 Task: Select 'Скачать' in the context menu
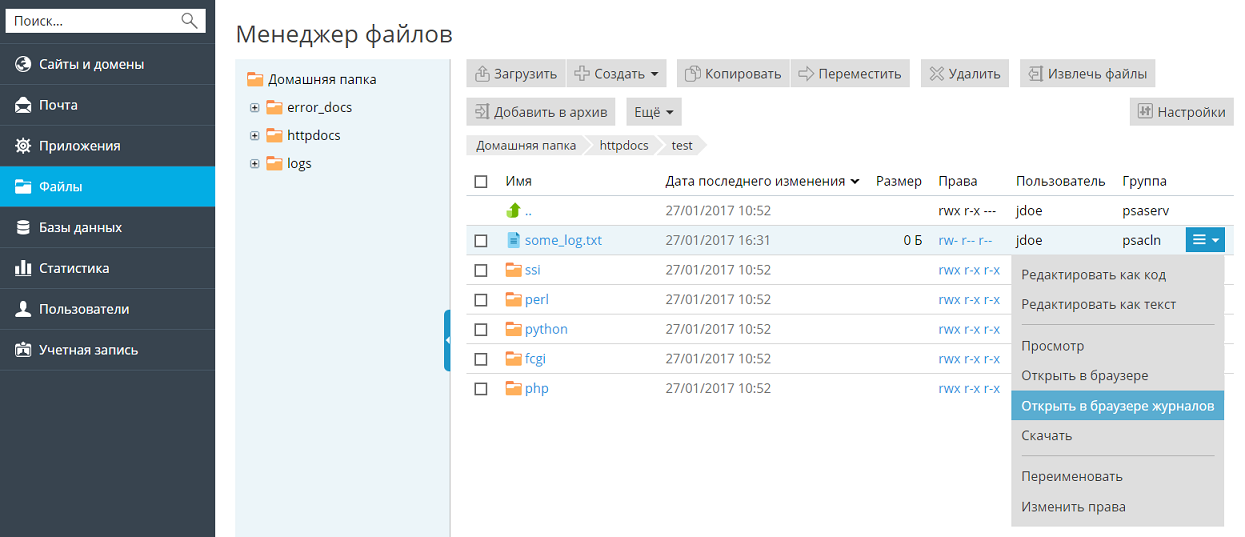tap(1046, 436)
